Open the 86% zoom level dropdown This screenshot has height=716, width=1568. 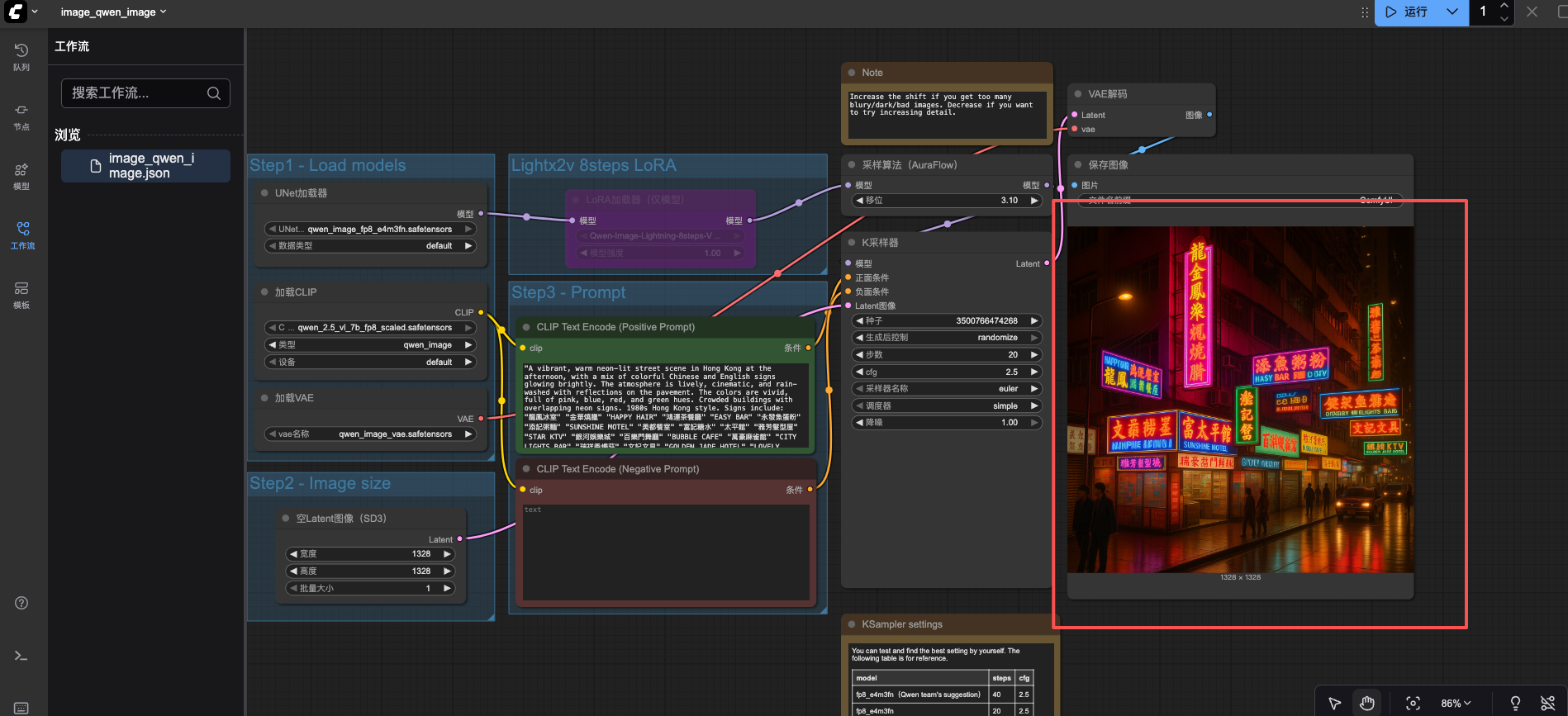point(1456,703)
